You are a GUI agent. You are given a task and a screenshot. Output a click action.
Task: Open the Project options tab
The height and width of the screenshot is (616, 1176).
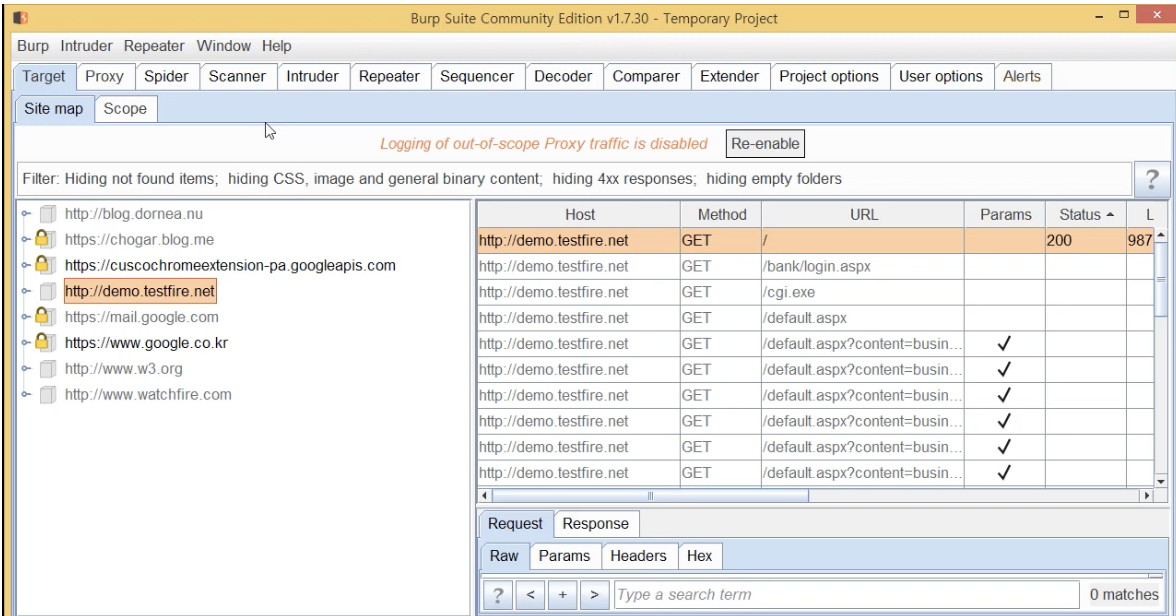829,77
